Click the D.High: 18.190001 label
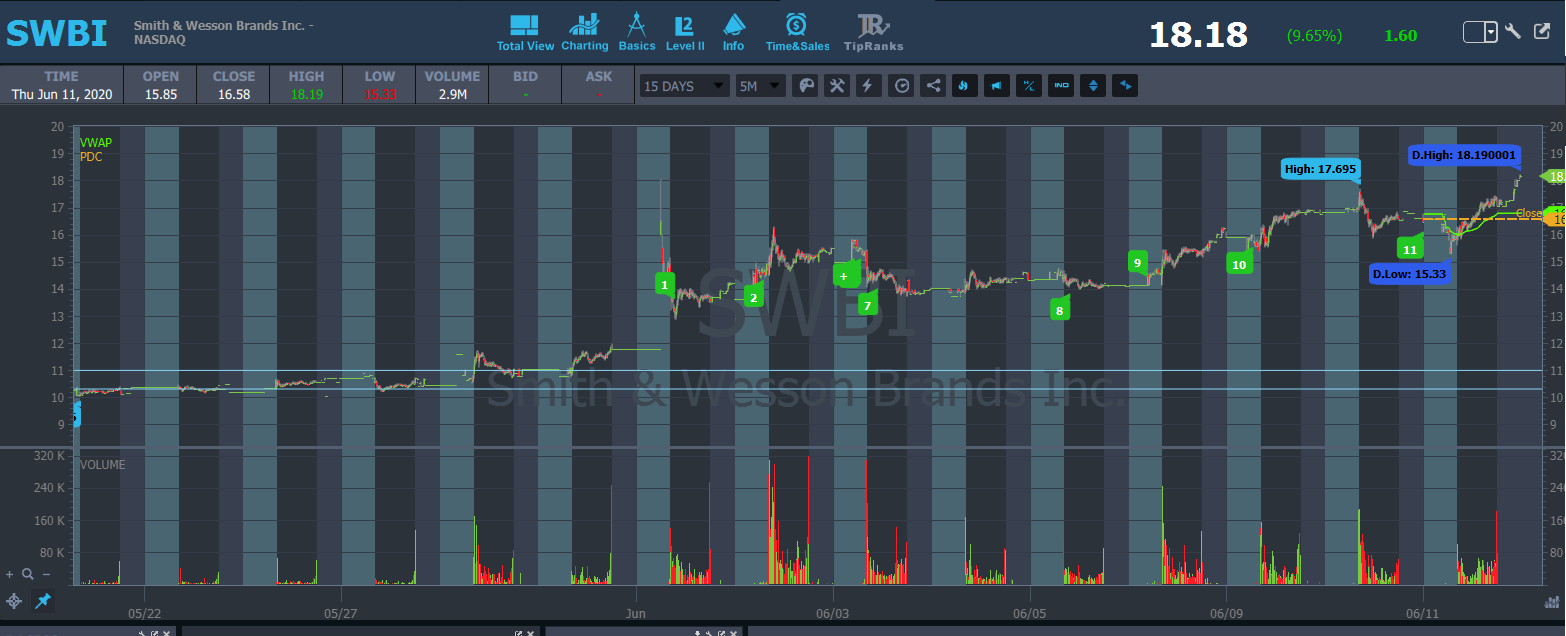Image resolution: width=1566 pixels, height=636 pixels. [1464, 155]
